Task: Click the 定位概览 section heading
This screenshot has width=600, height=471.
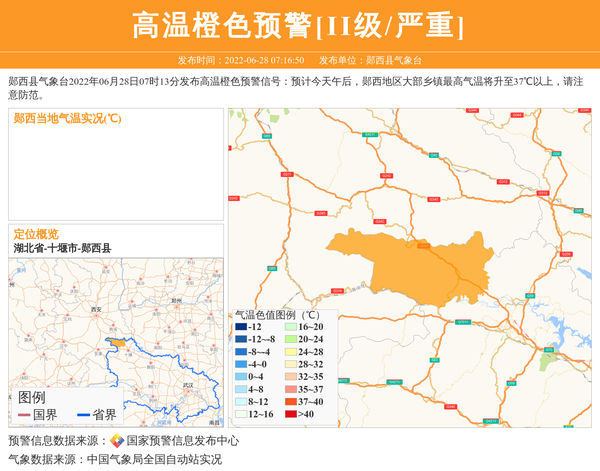Action: pos(36,233)
